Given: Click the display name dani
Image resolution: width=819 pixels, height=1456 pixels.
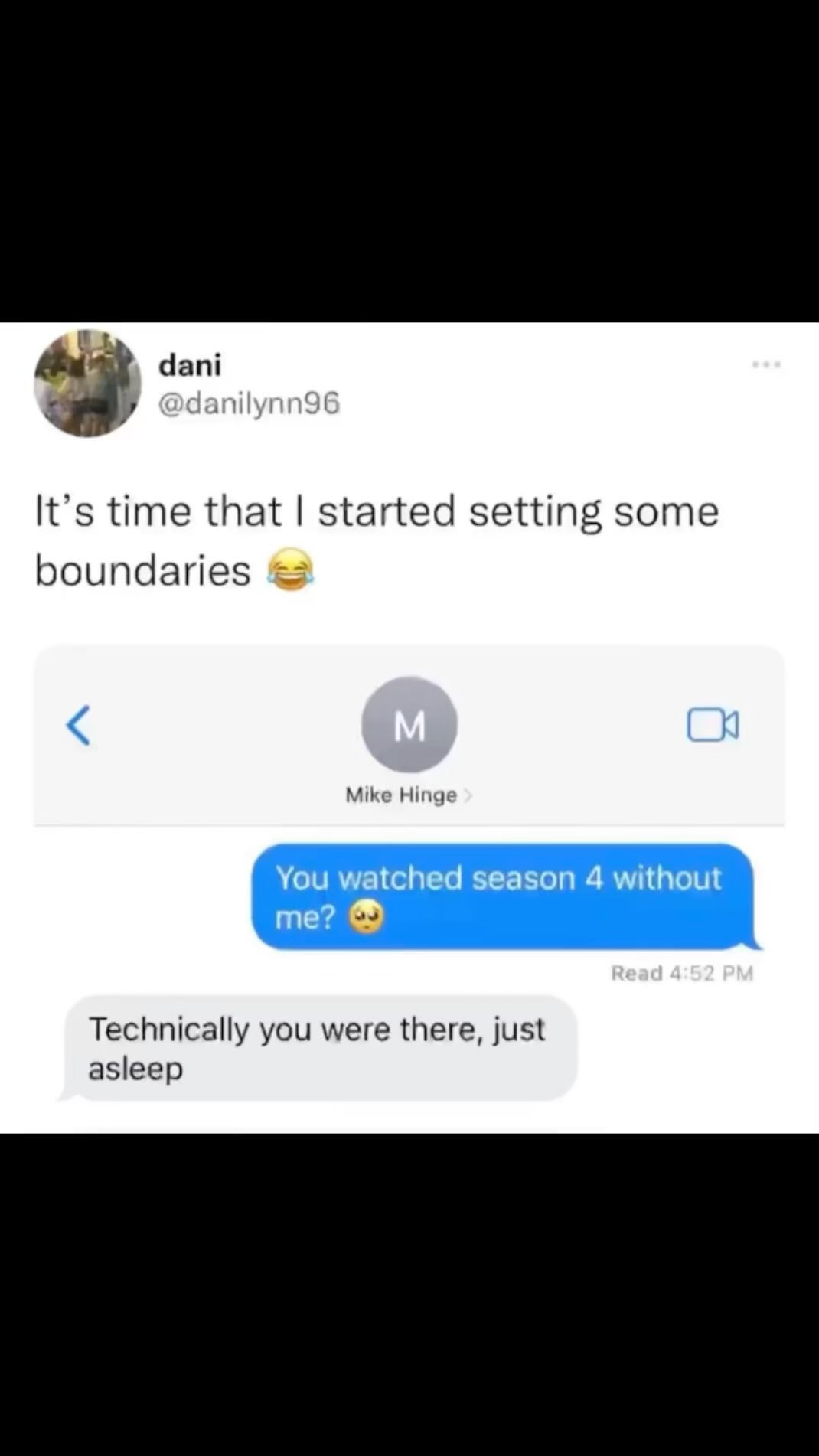Looking at the screenshot, I should point(190,364).
